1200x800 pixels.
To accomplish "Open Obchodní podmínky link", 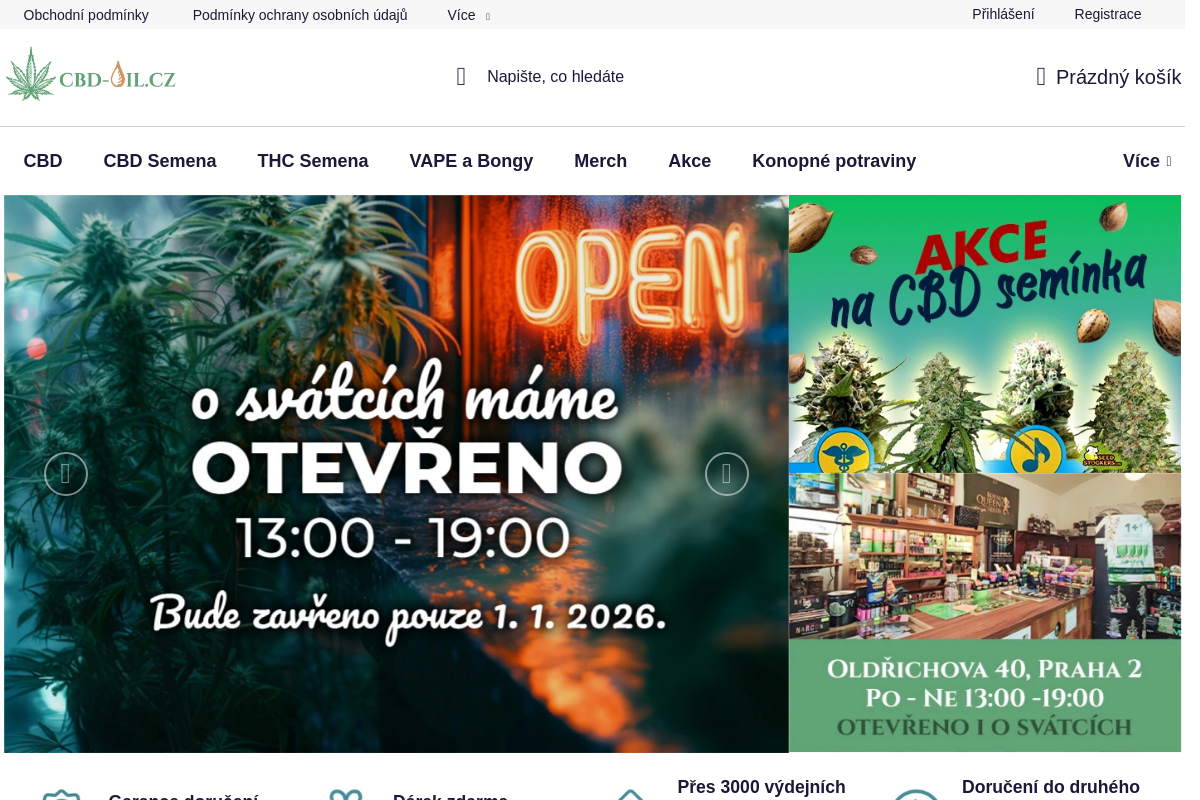I will tap(86, 15).
